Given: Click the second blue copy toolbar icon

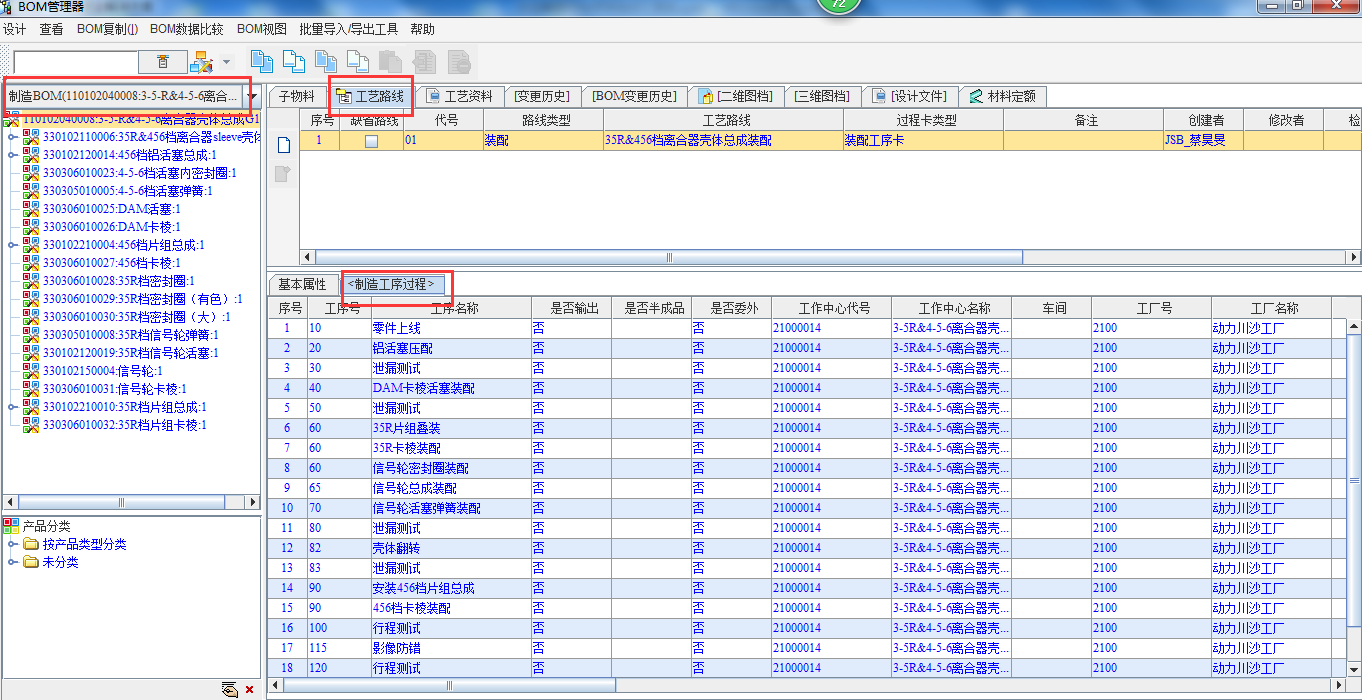Looking at the screenshot, I should click(x=294, y=62).
